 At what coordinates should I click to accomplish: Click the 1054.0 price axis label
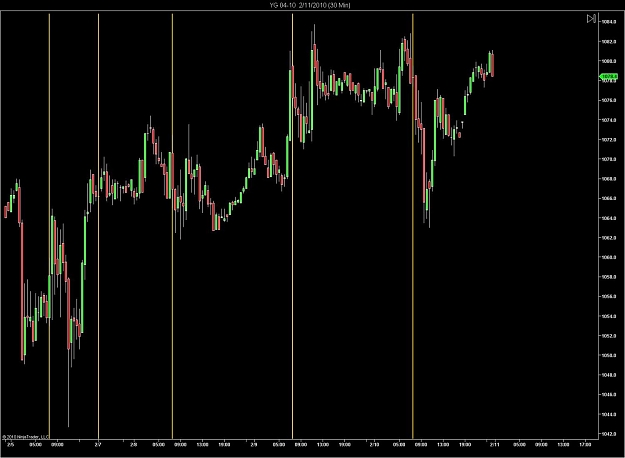(609, 316)
